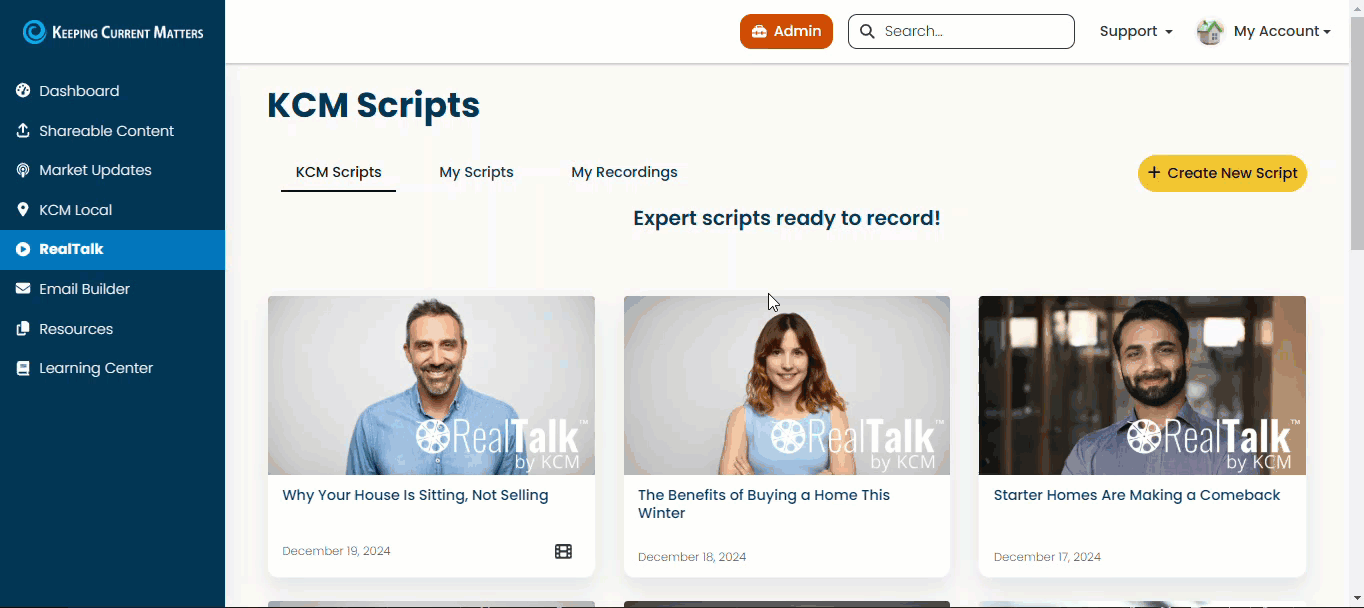
Task: Click thumbnail of Benefits of Buying This Winter
Action: (787, 385)
